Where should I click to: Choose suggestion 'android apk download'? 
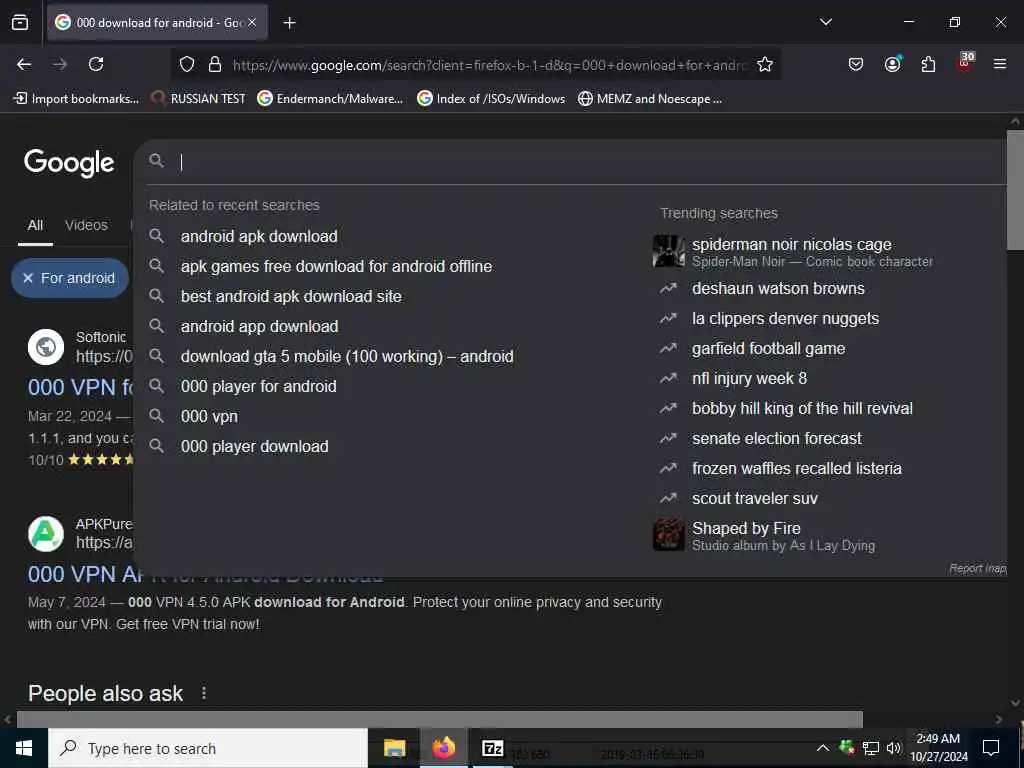click(x=259, y=236)
